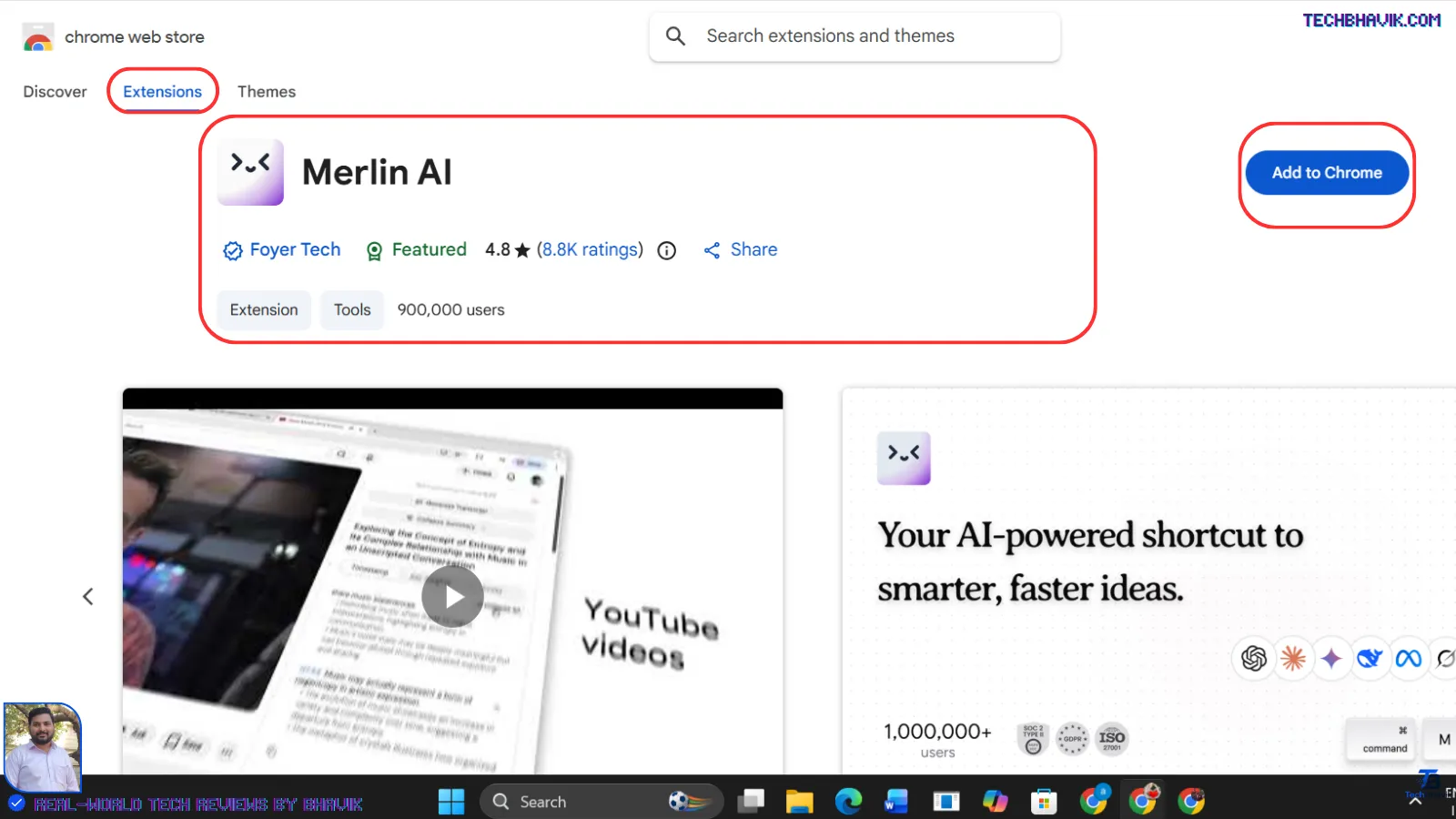Open the Themes tab
This screenshot has width=1456, height=819.
267,91
